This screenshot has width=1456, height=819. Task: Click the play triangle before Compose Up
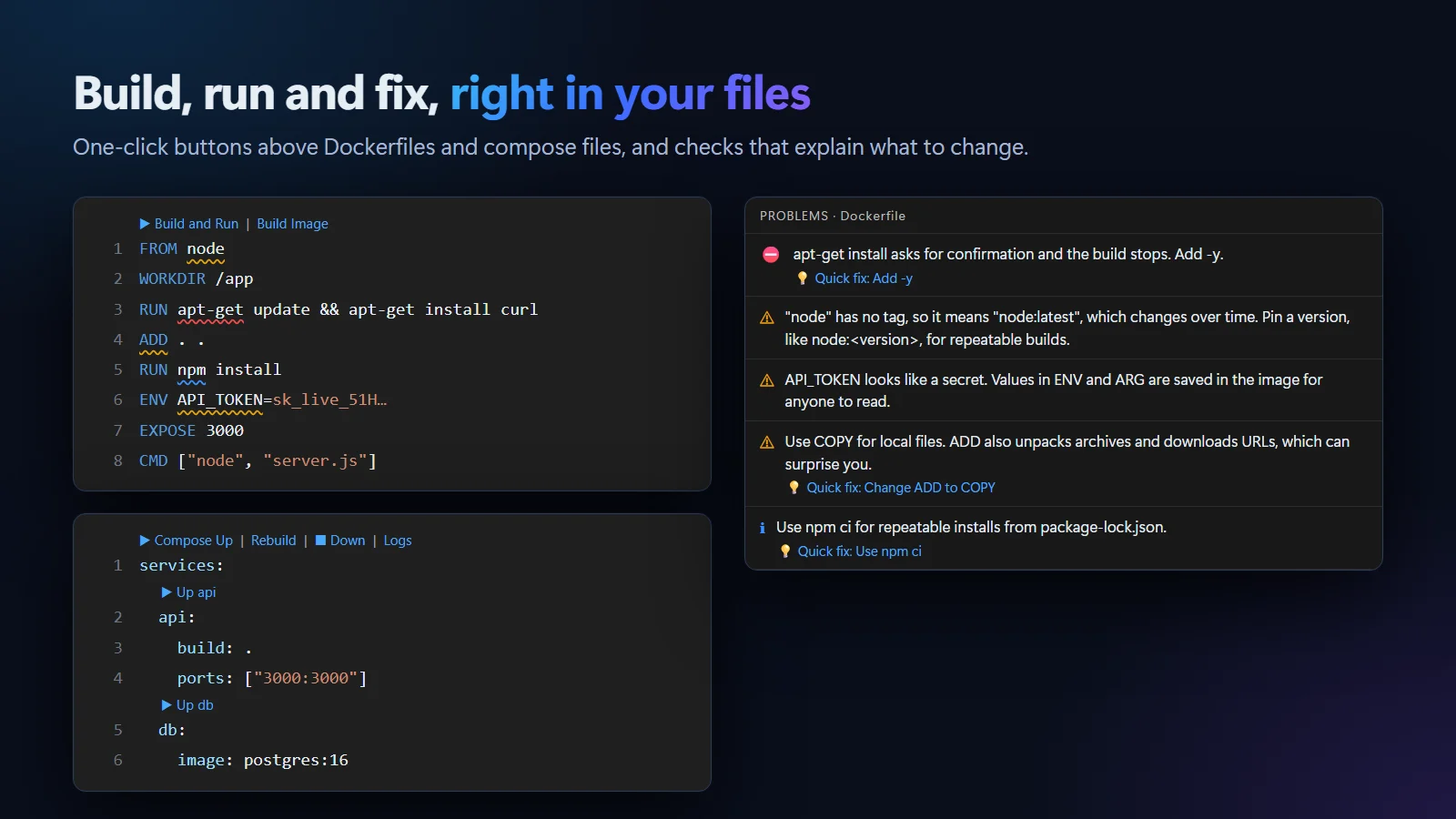pos(145,541)
